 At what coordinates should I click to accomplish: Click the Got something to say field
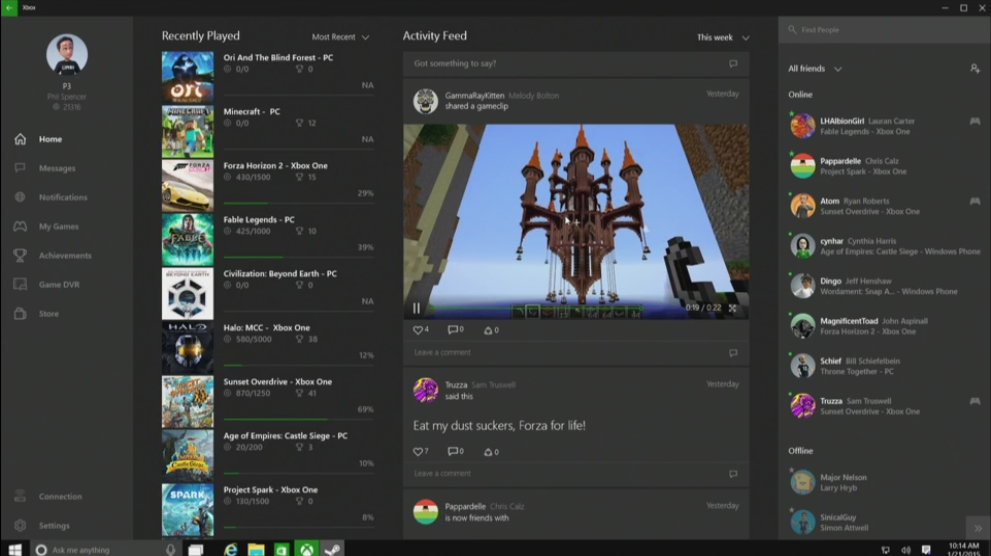click(576, 63)
